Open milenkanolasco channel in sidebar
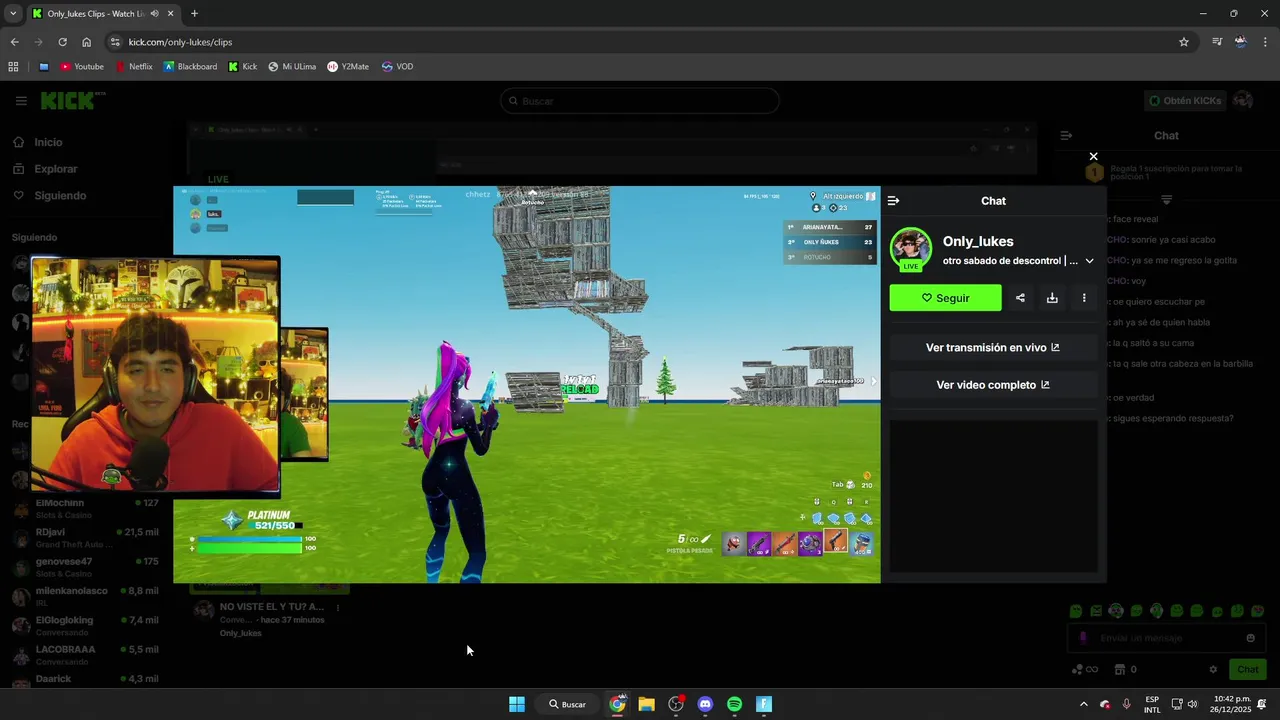 pyautogui.click(x=85, y=596)
